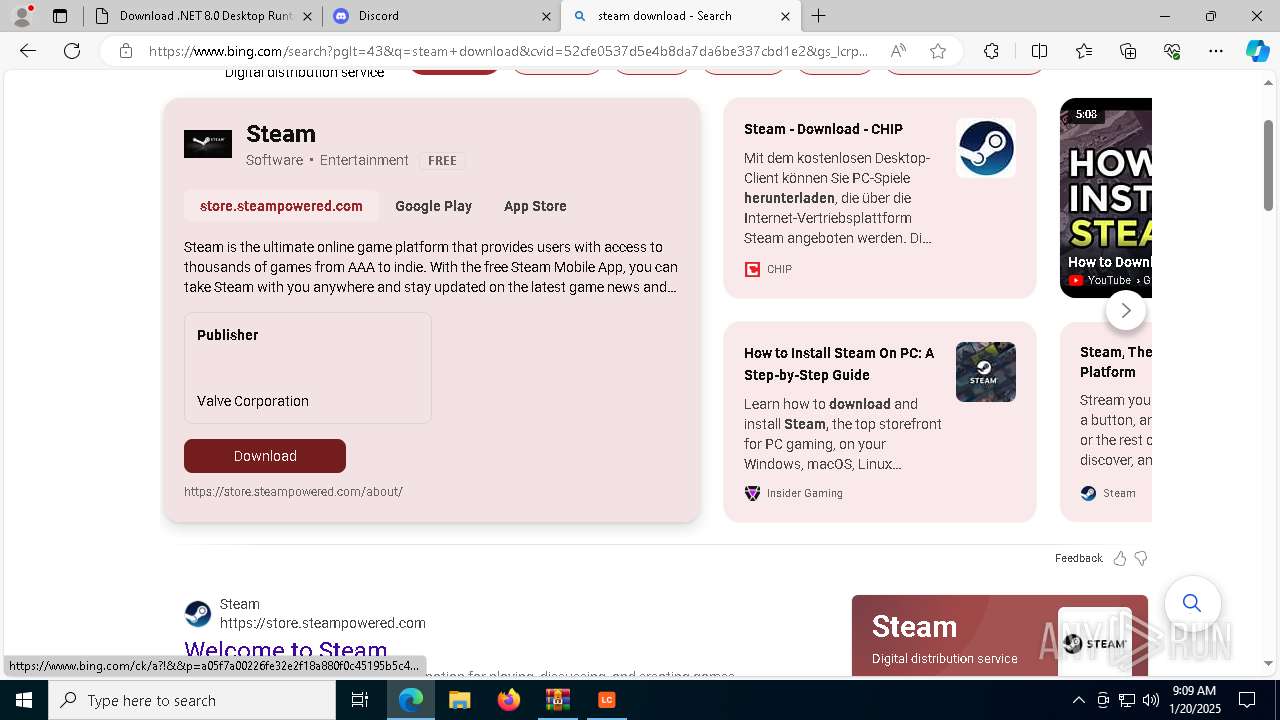Click the CHIP source label

(x=779, y=269)
